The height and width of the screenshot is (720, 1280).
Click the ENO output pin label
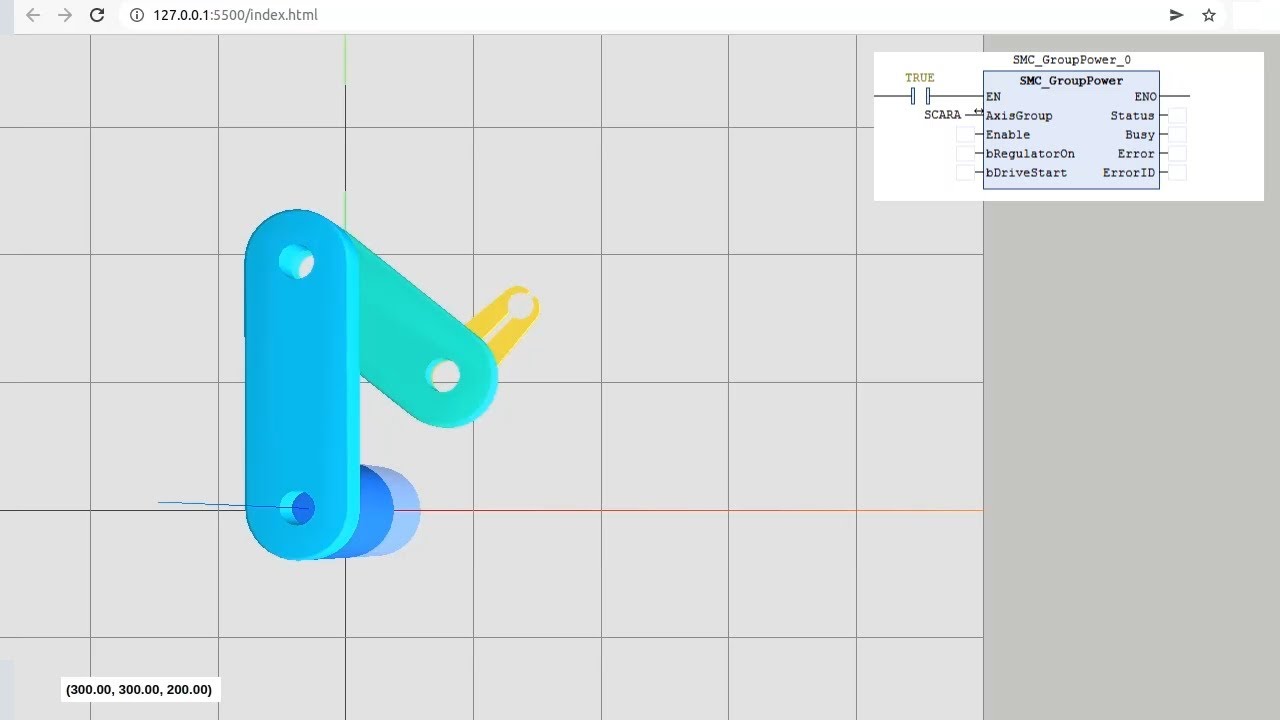1146,97
